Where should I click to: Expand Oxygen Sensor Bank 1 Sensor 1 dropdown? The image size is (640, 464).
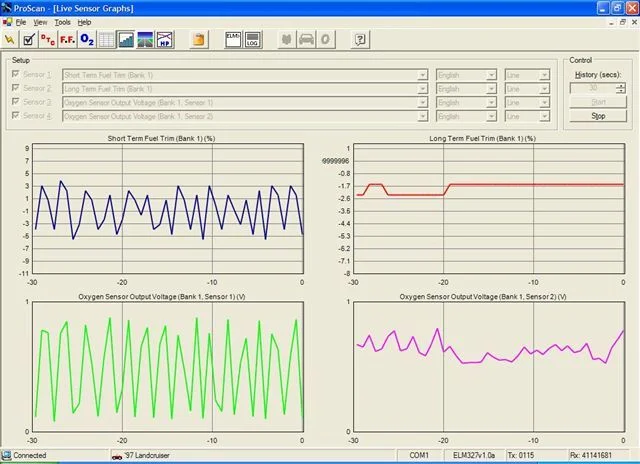[x=422, y=103]
